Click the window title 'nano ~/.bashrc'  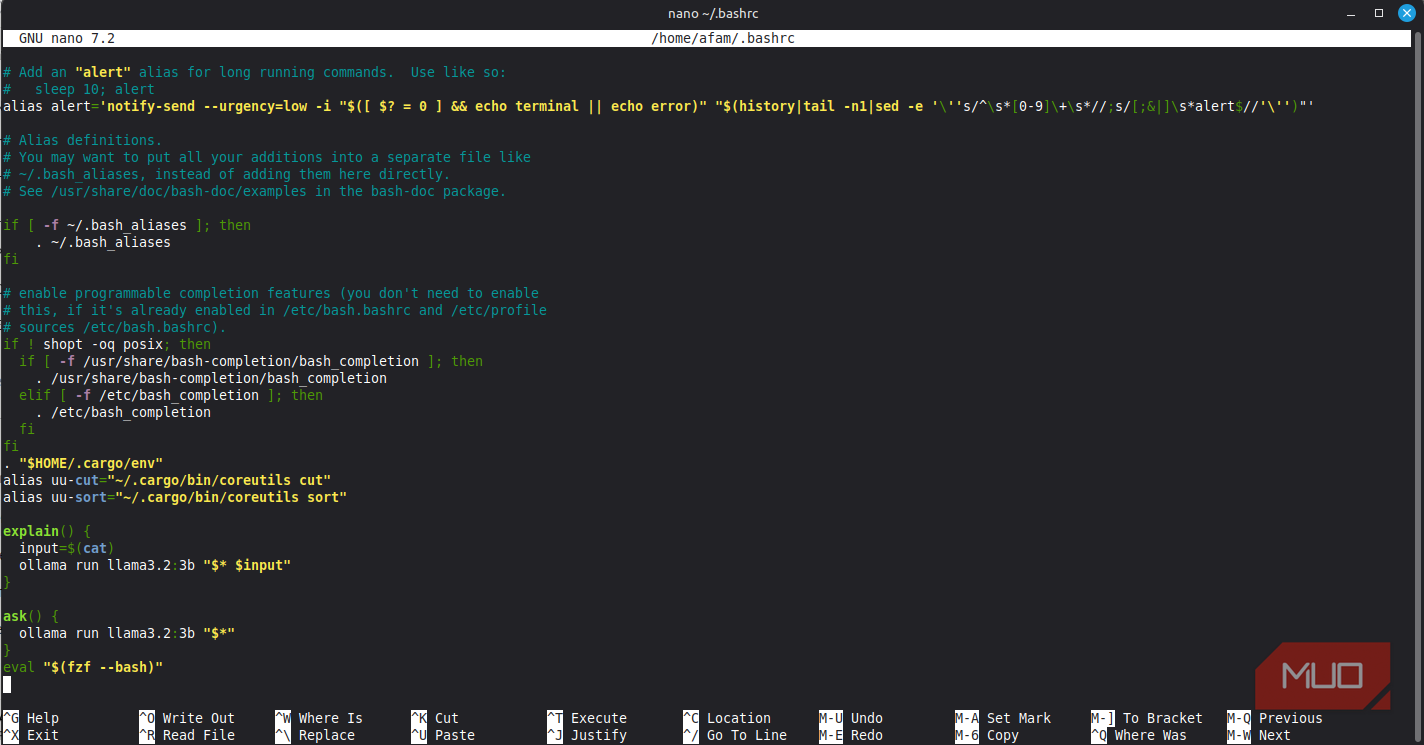click(711, 13)
